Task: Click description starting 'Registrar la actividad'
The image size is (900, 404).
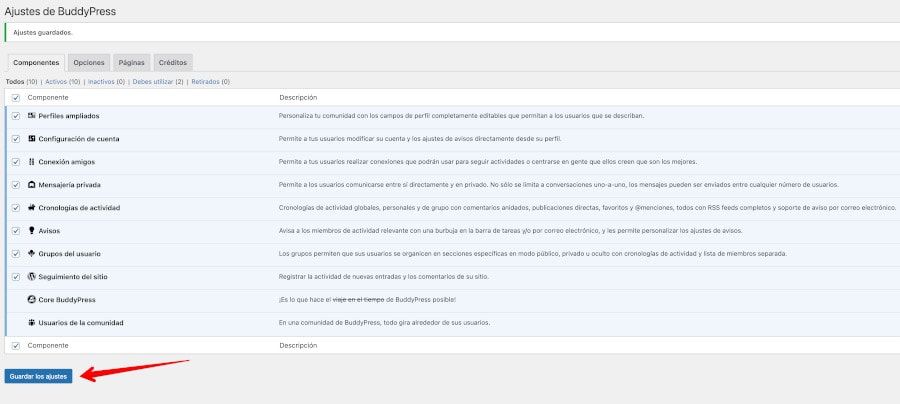Action: [x=384, y=277]
